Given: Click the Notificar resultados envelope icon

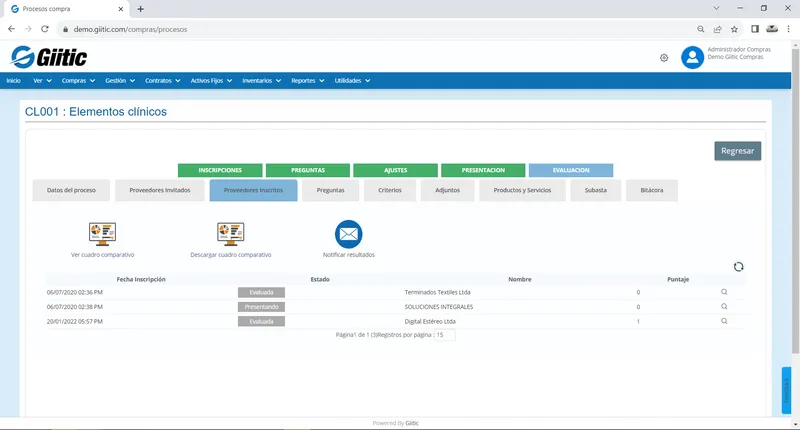Looking at the screenshot, I should pyautogui.click(x=348, y=234).
